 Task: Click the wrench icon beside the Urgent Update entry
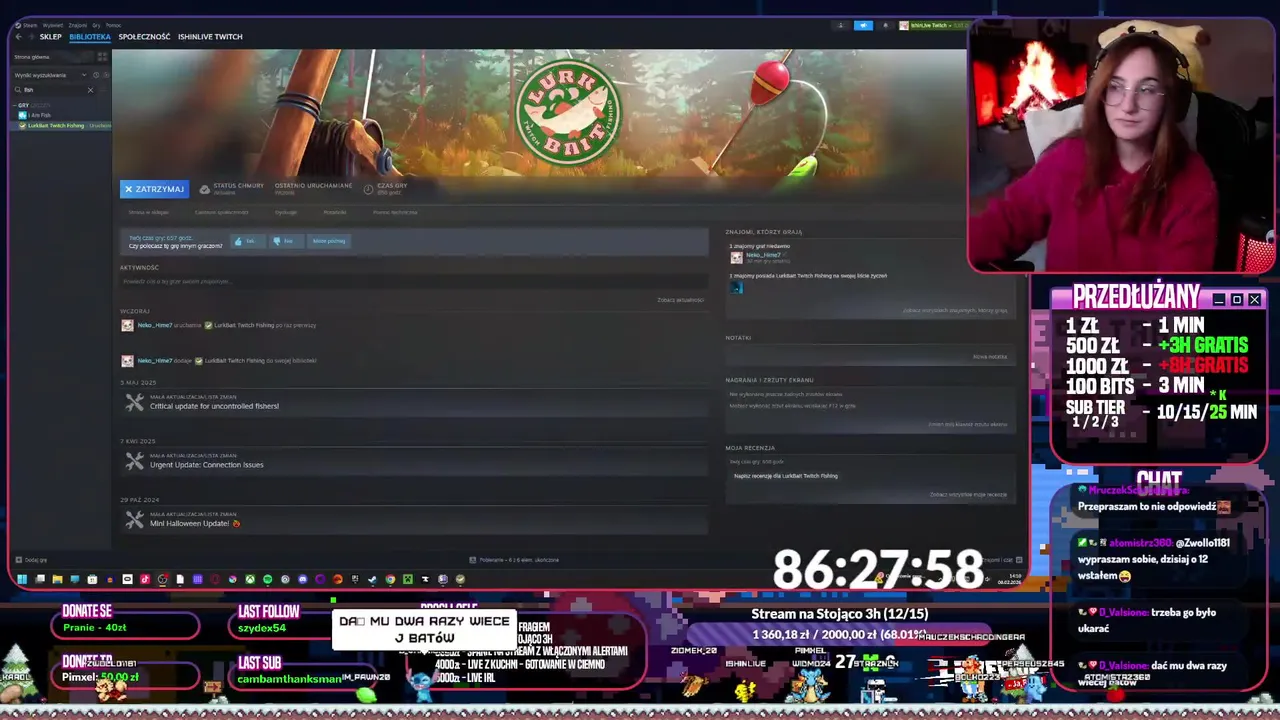135,461
